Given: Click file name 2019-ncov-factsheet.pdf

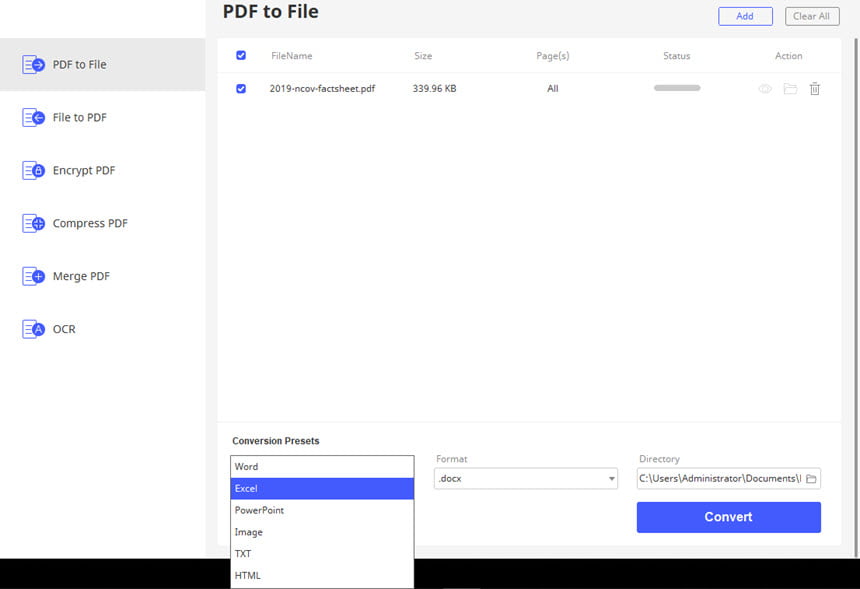Looking at the screenshot, I should (322, 88).
